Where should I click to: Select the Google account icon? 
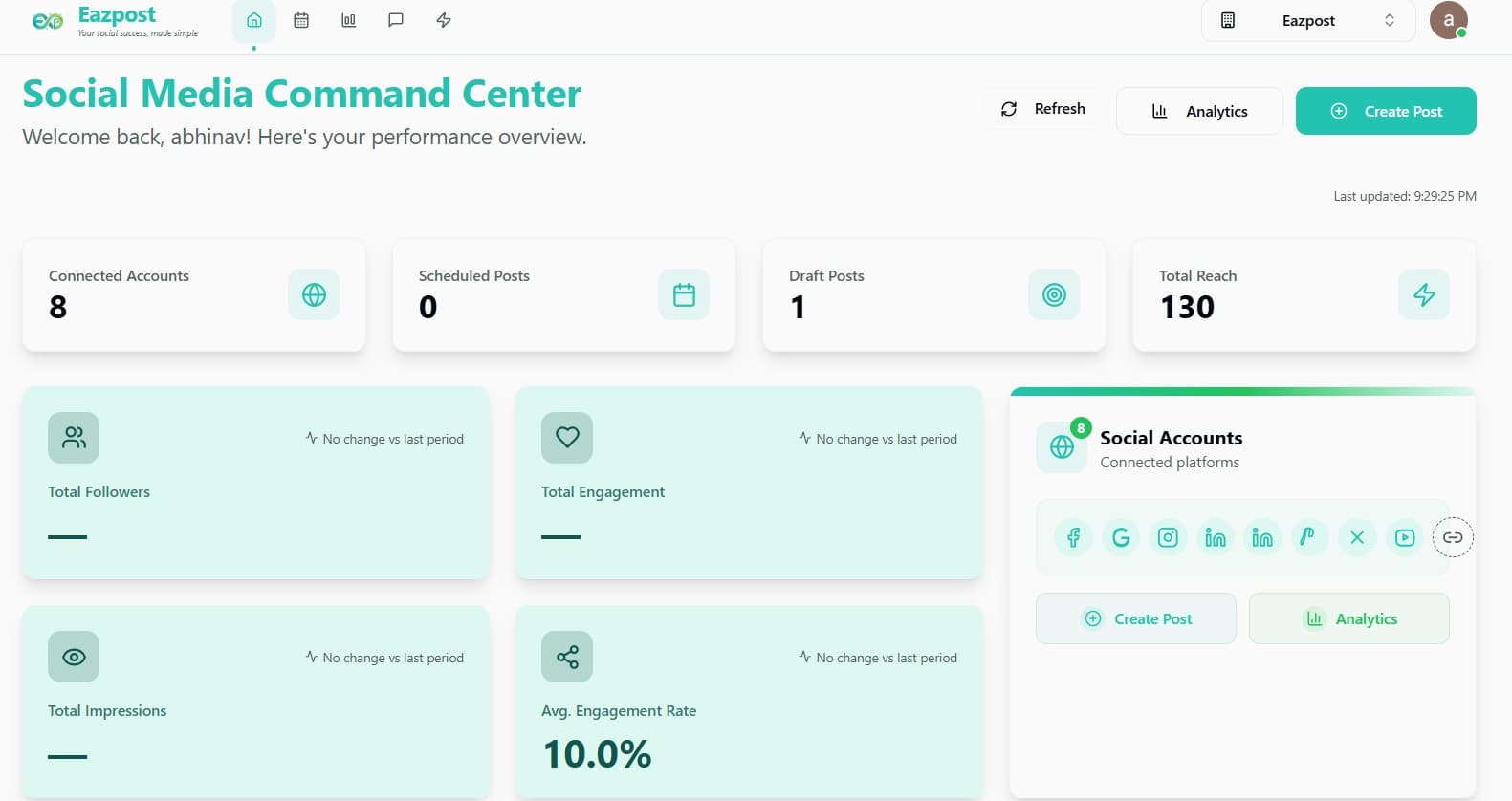pos(1121,537)
